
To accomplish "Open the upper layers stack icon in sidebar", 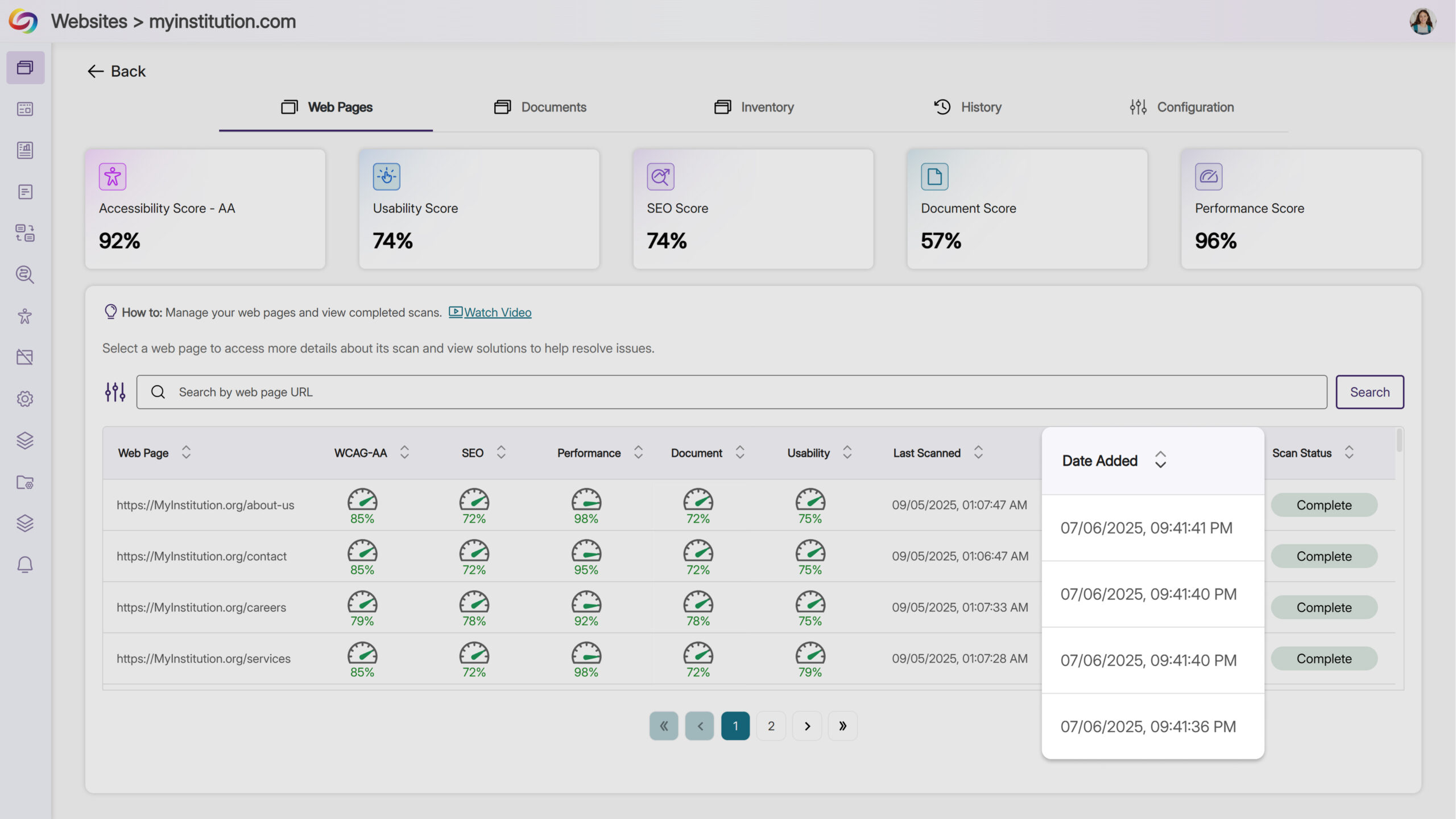I will point(25,440).
